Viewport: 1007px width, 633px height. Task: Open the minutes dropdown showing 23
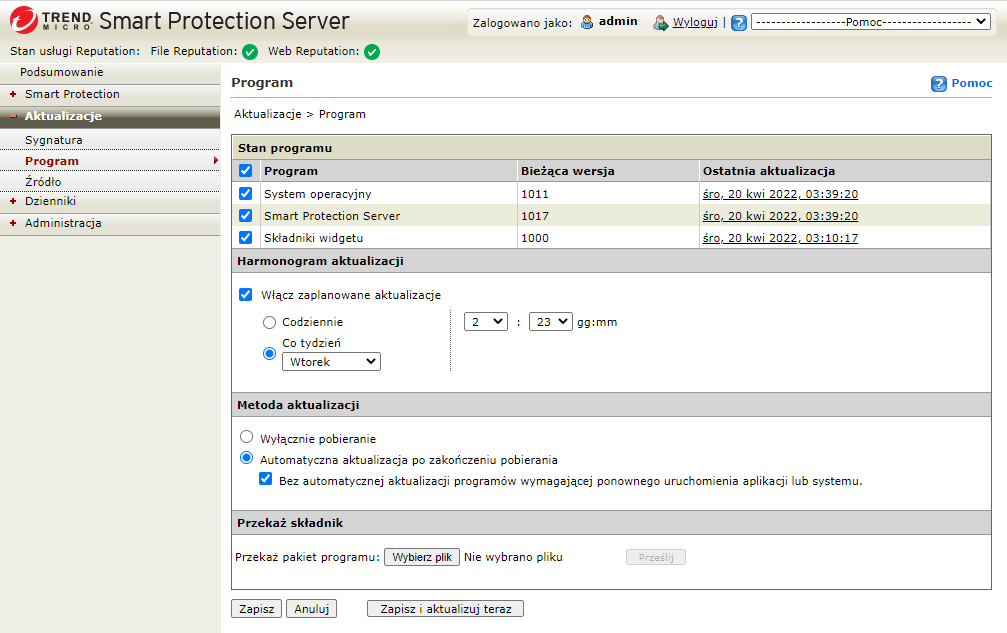pyautogui.click(x=550, y=321)
